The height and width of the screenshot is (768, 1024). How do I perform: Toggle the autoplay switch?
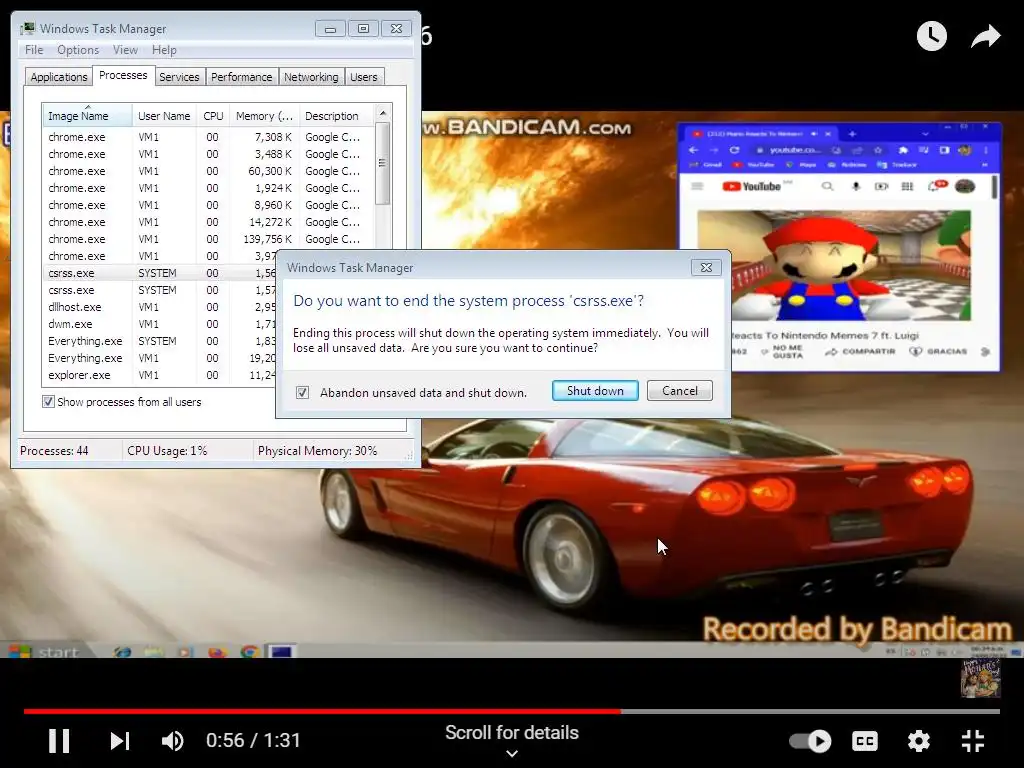click(810, 741)
